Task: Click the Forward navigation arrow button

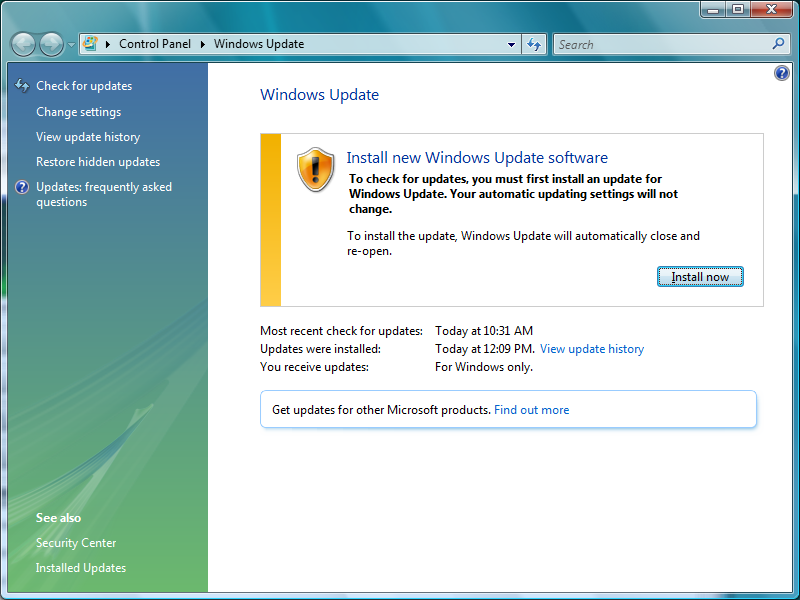Action: 52,44
